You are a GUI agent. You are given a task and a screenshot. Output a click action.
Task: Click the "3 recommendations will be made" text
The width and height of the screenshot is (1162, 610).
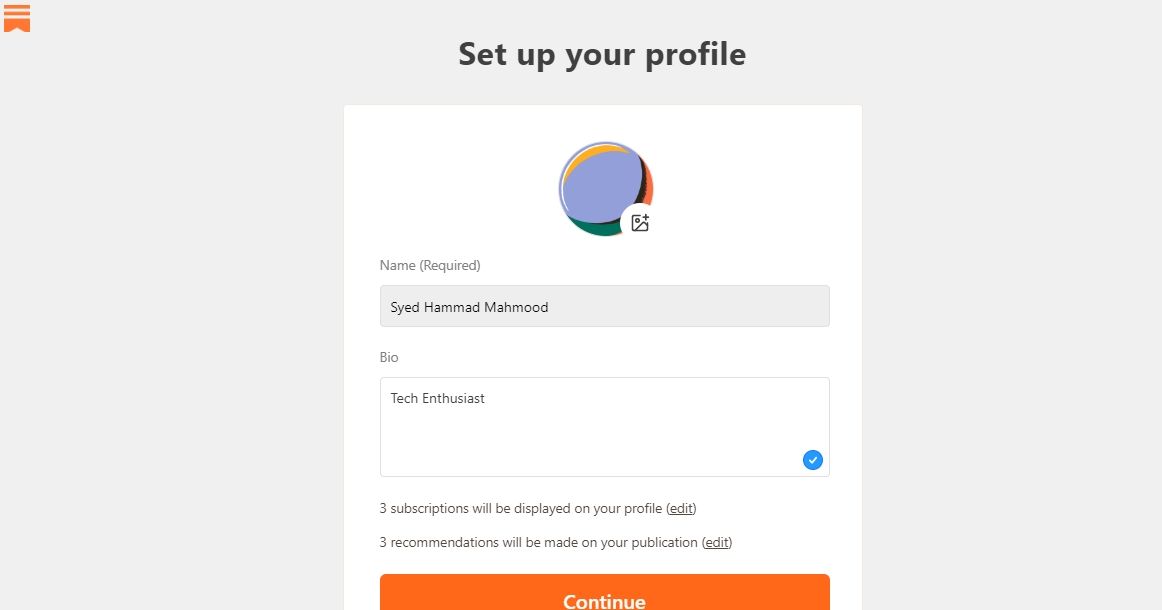pos(538,542)
